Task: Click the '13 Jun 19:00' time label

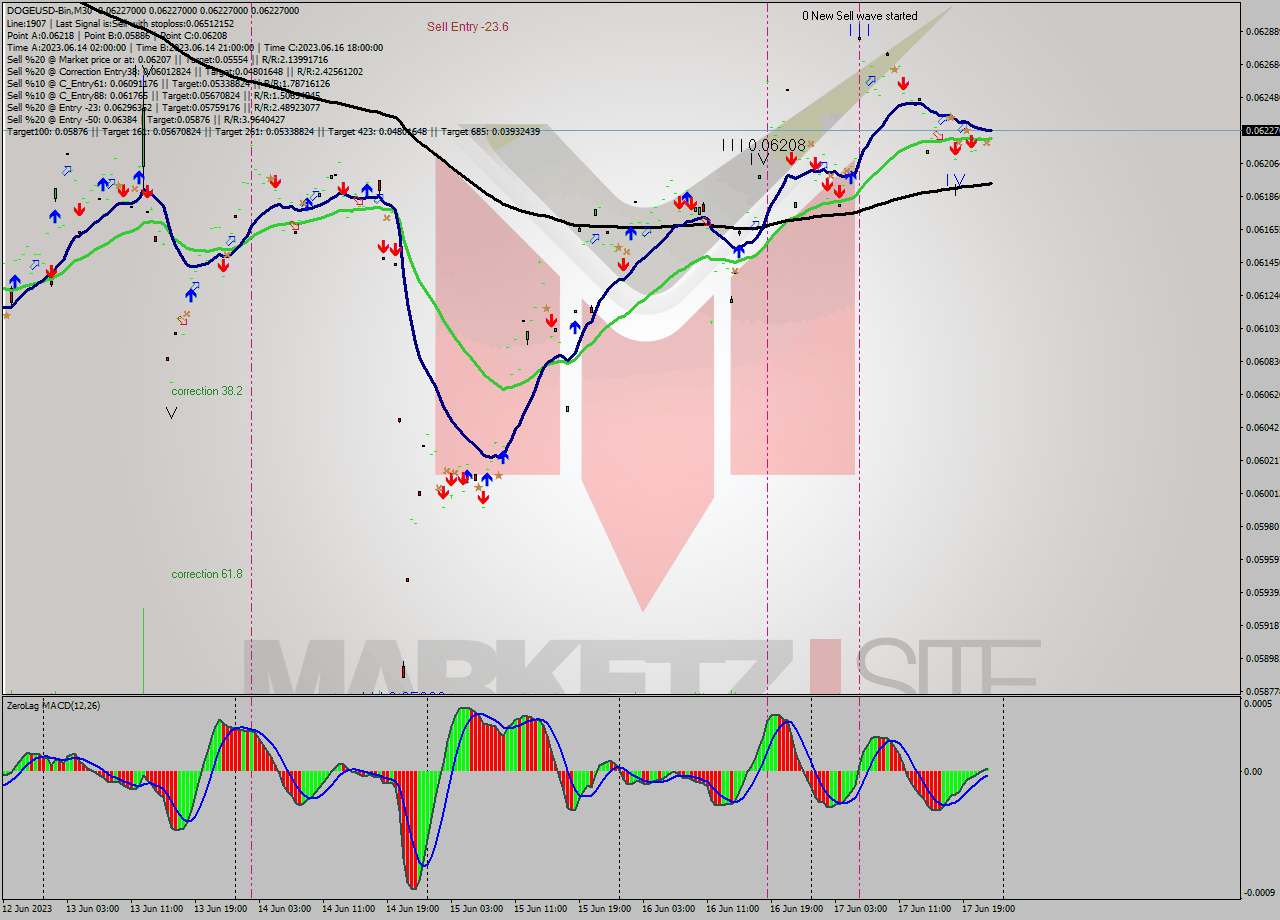Action: click(x=221, y=909)
